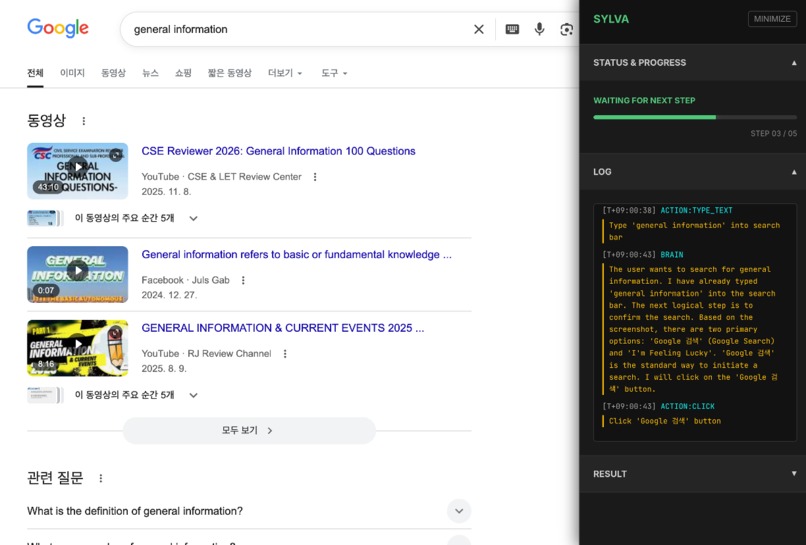
Task: Open the 더보기 dropdown
Action: pos(285,73)
